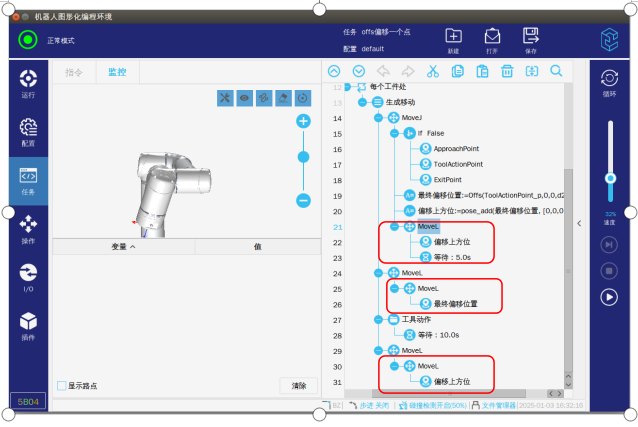Switch to the 指令 tab
This screenshot has height=427, width=638.
(74, 72)
